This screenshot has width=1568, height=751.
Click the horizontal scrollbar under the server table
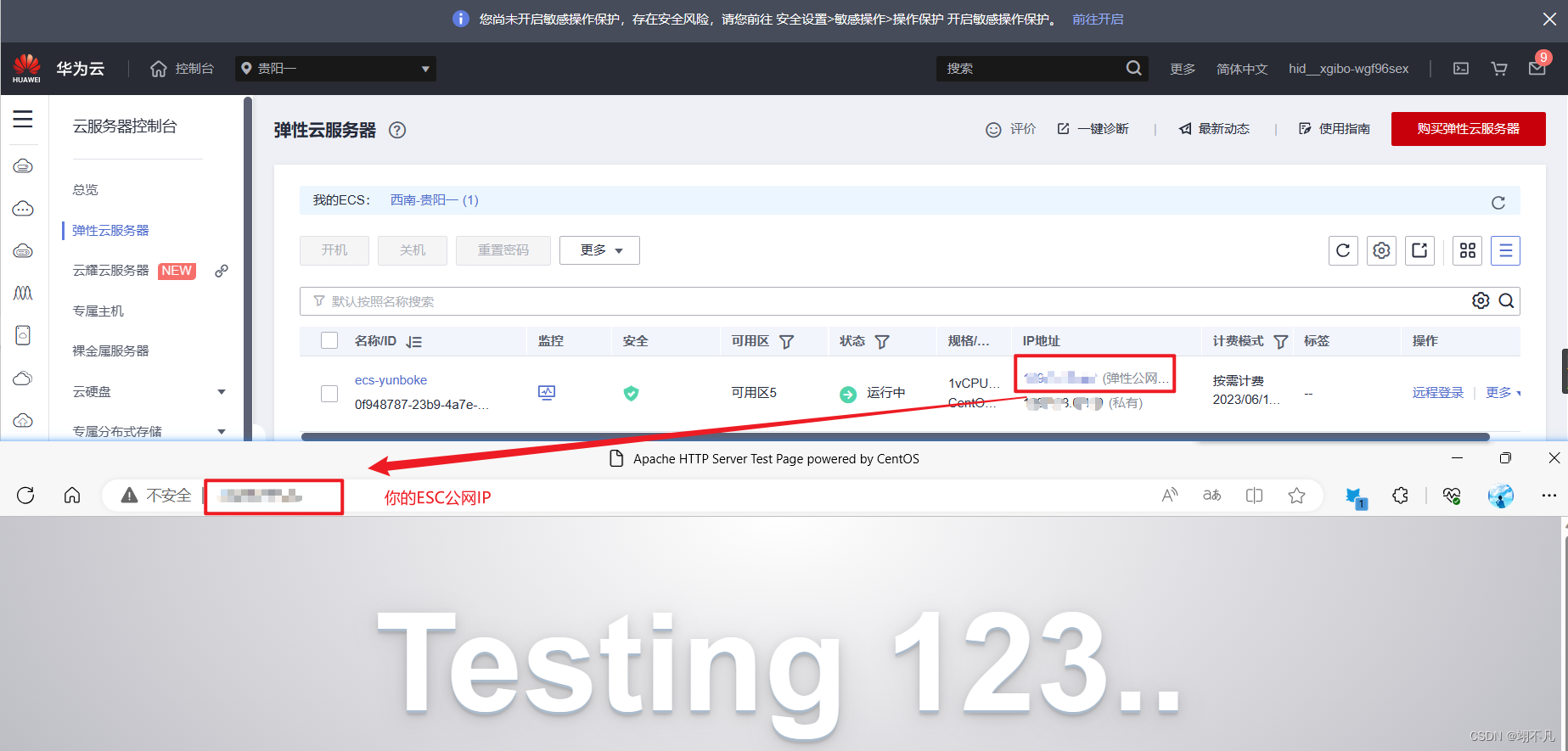point(895,437)
